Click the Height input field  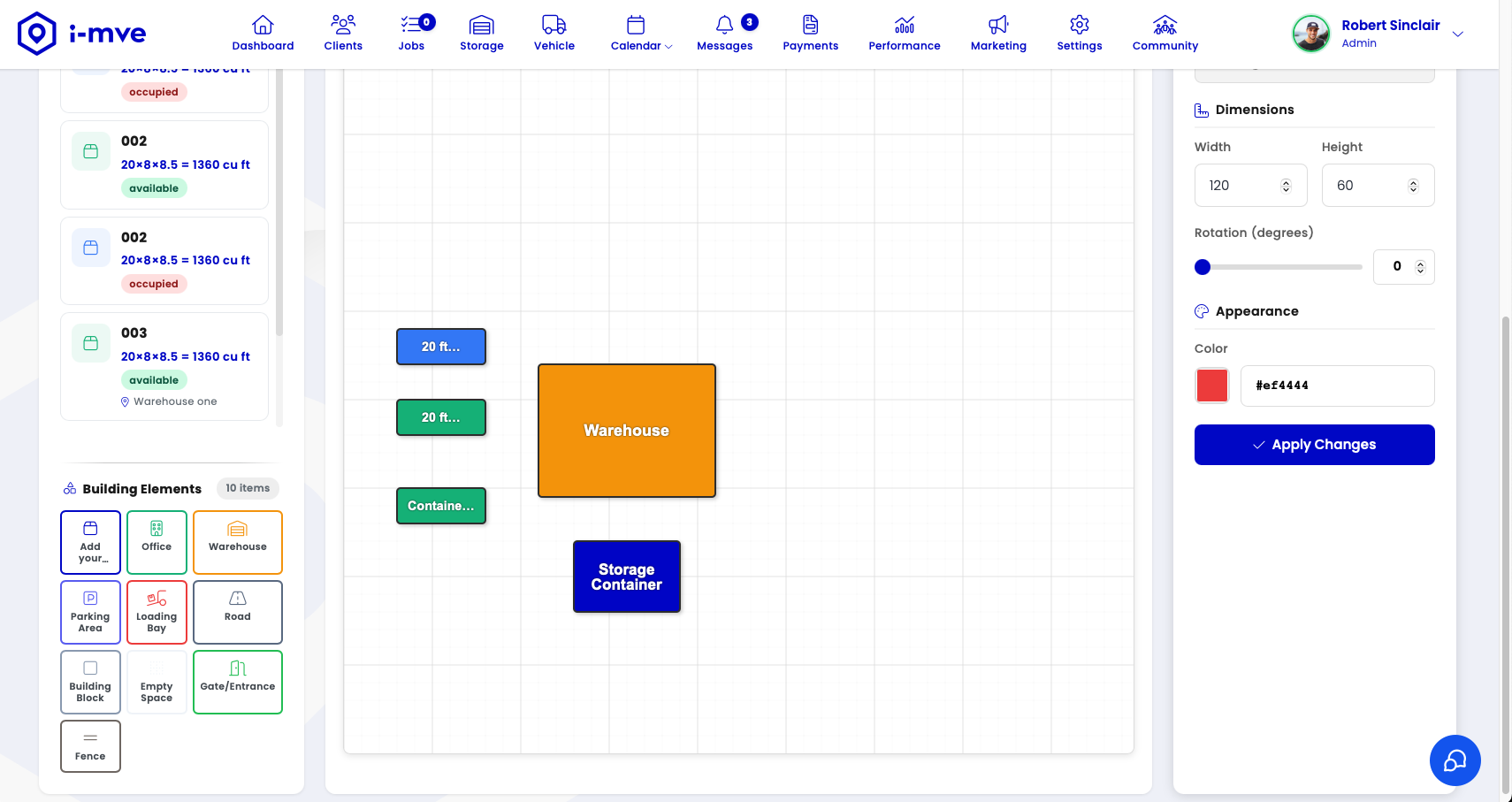point(1378,186)
